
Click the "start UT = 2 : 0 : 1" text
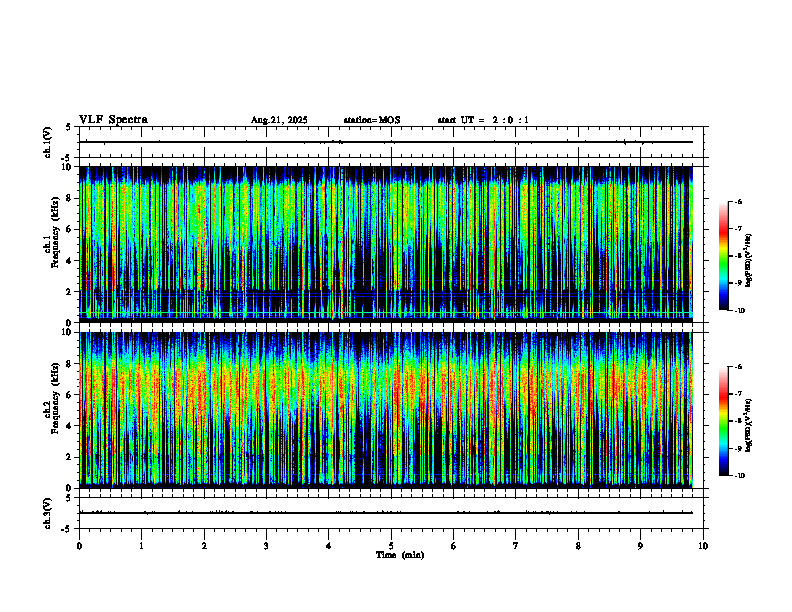click(x=483, y=120)
